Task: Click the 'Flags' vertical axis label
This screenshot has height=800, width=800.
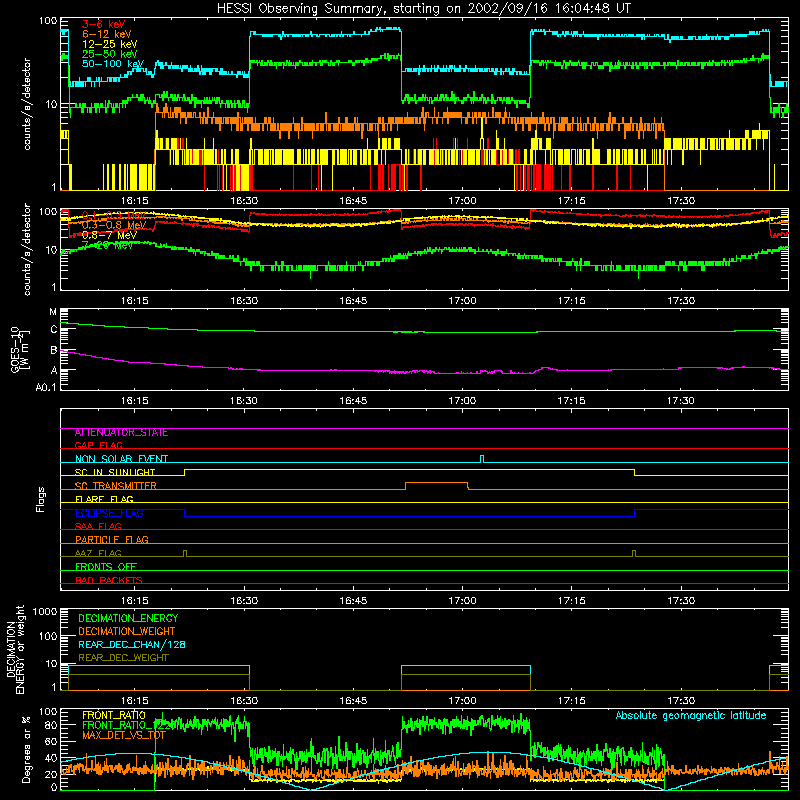Action: (x=41, y=499)
